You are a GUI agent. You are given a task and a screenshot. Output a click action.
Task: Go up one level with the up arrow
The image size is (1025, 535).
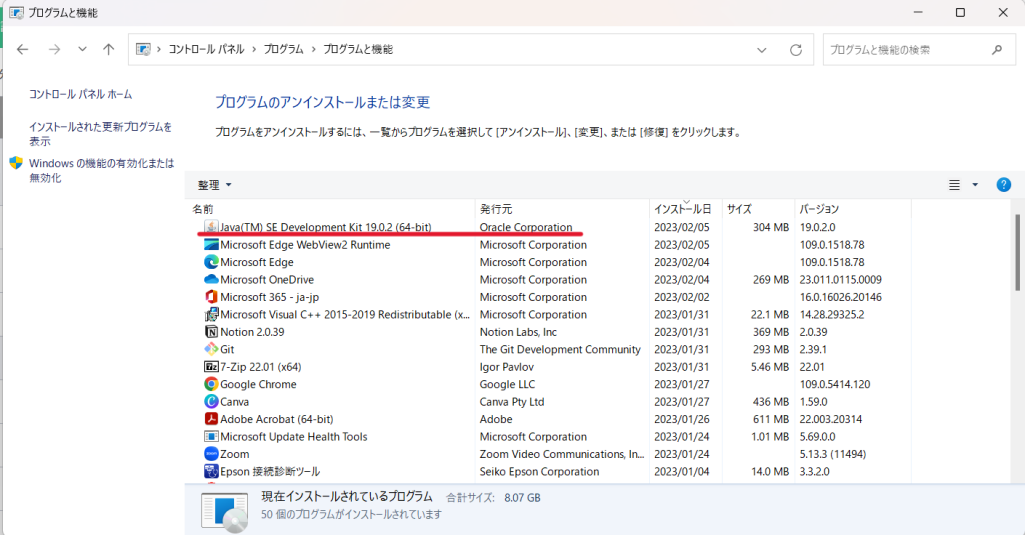pos(109,49)
